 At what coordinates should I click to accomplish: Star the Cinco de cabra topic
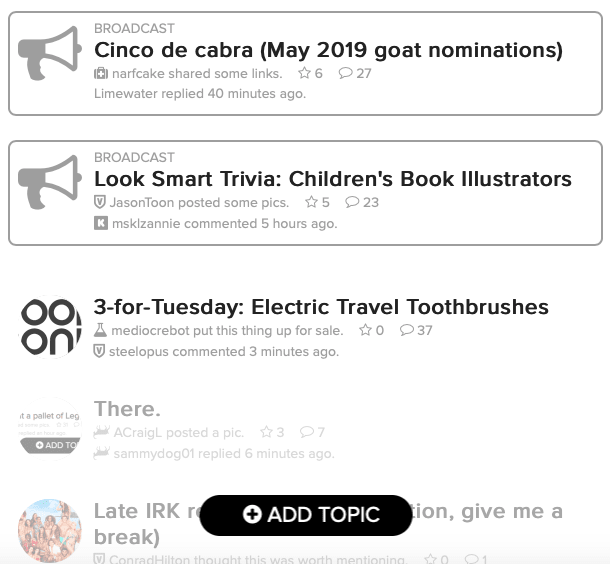click(304, 74)
